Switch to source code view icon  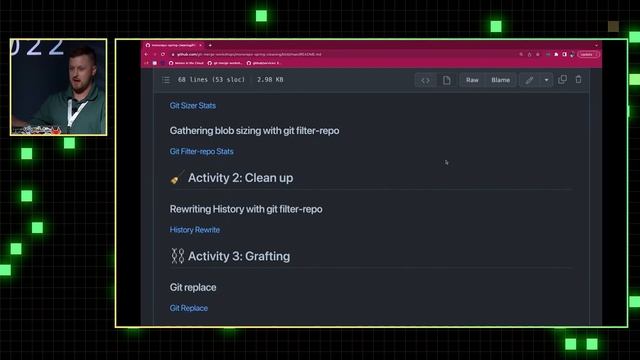click(425, 80)
